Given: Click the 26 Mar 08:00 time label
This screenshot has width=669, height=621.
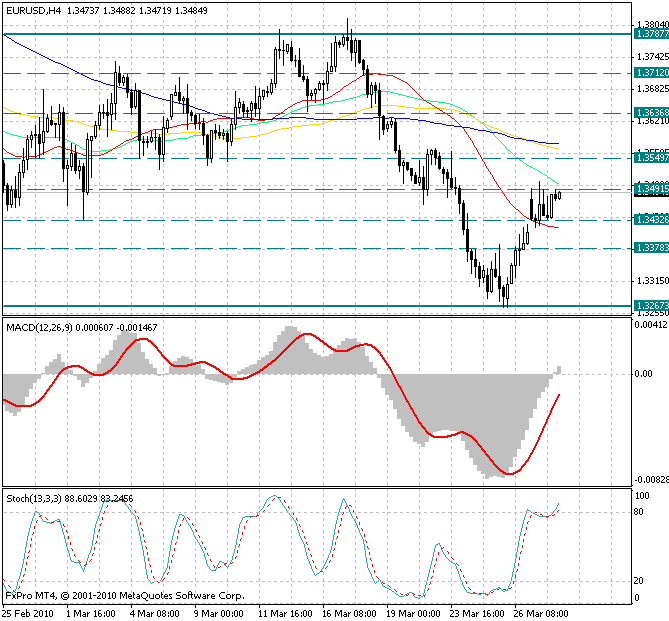Looking at the screenshot, I should point(541,614).
